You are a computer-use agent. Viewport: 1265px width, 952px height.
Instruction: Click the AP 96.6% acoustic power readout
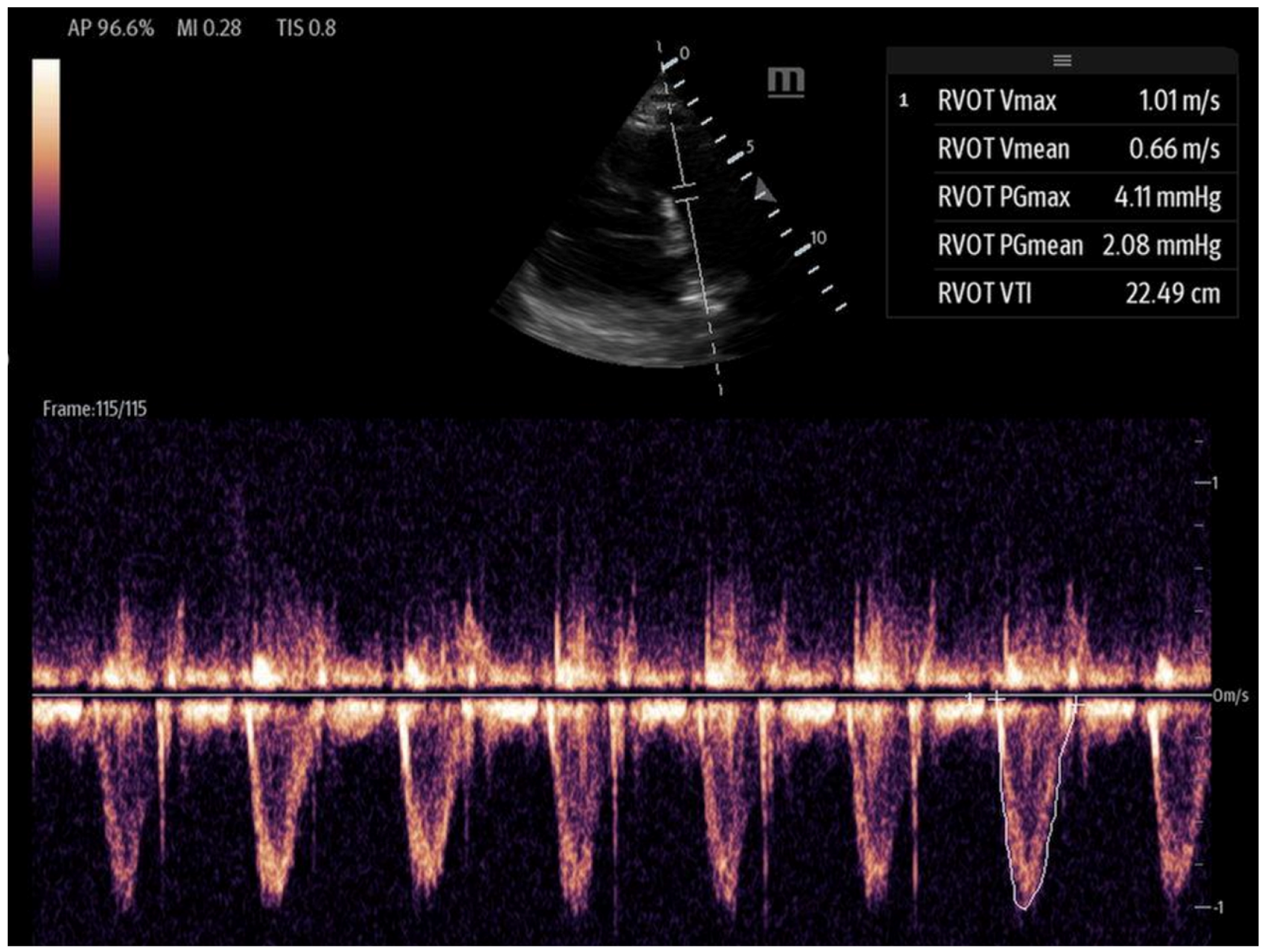click(x=111, y=28)
